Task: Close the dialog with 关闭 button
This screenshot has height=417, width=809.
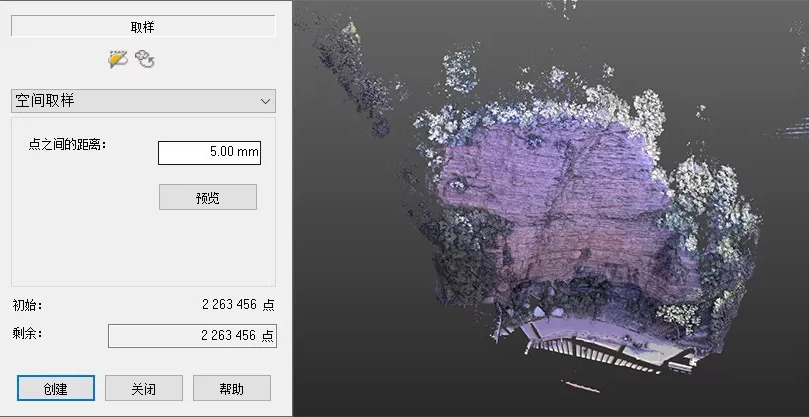Action: (x=143, y=388)
